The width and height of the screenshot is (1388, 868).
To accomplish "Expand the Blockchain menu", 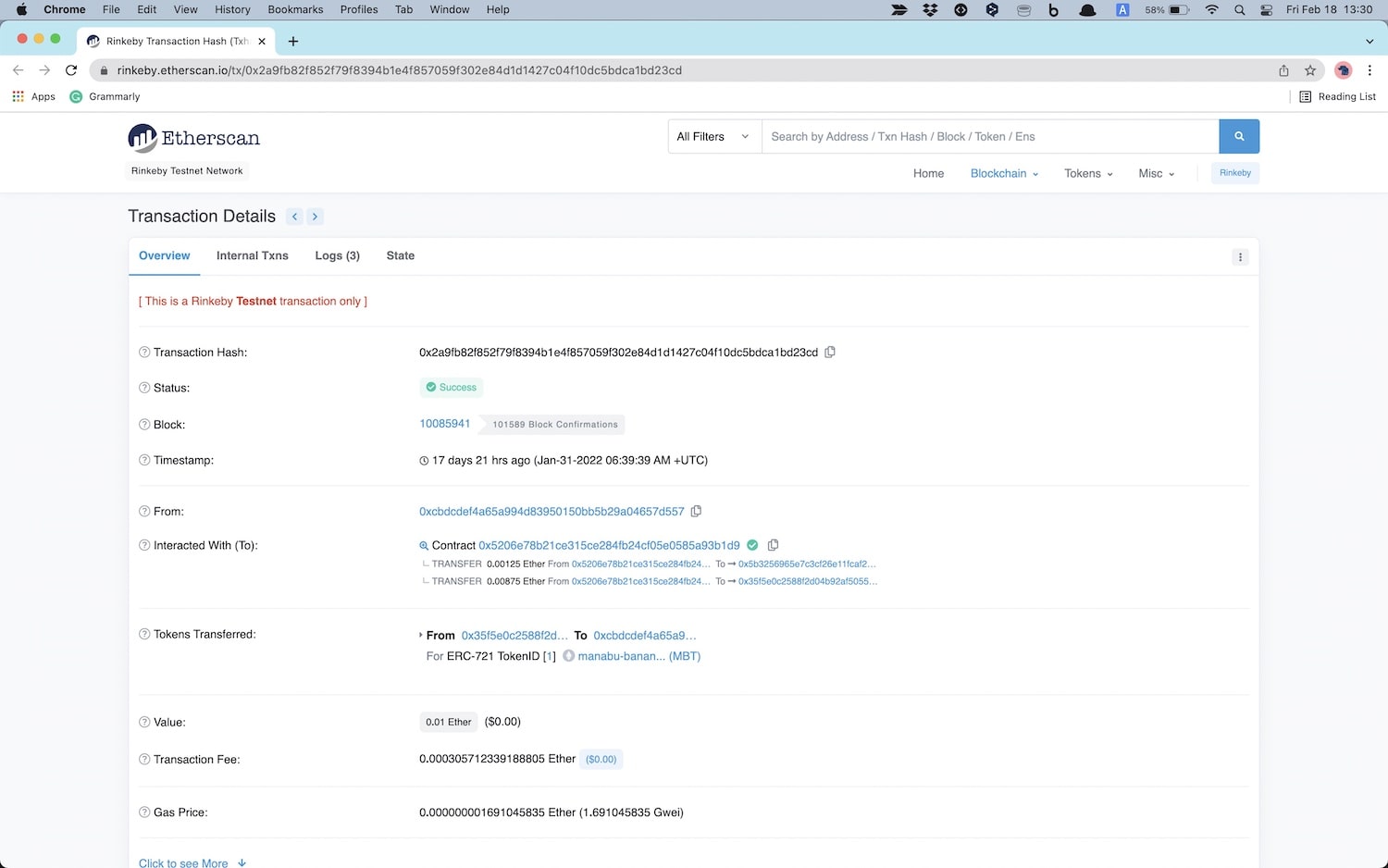I will click(1004, 173).
